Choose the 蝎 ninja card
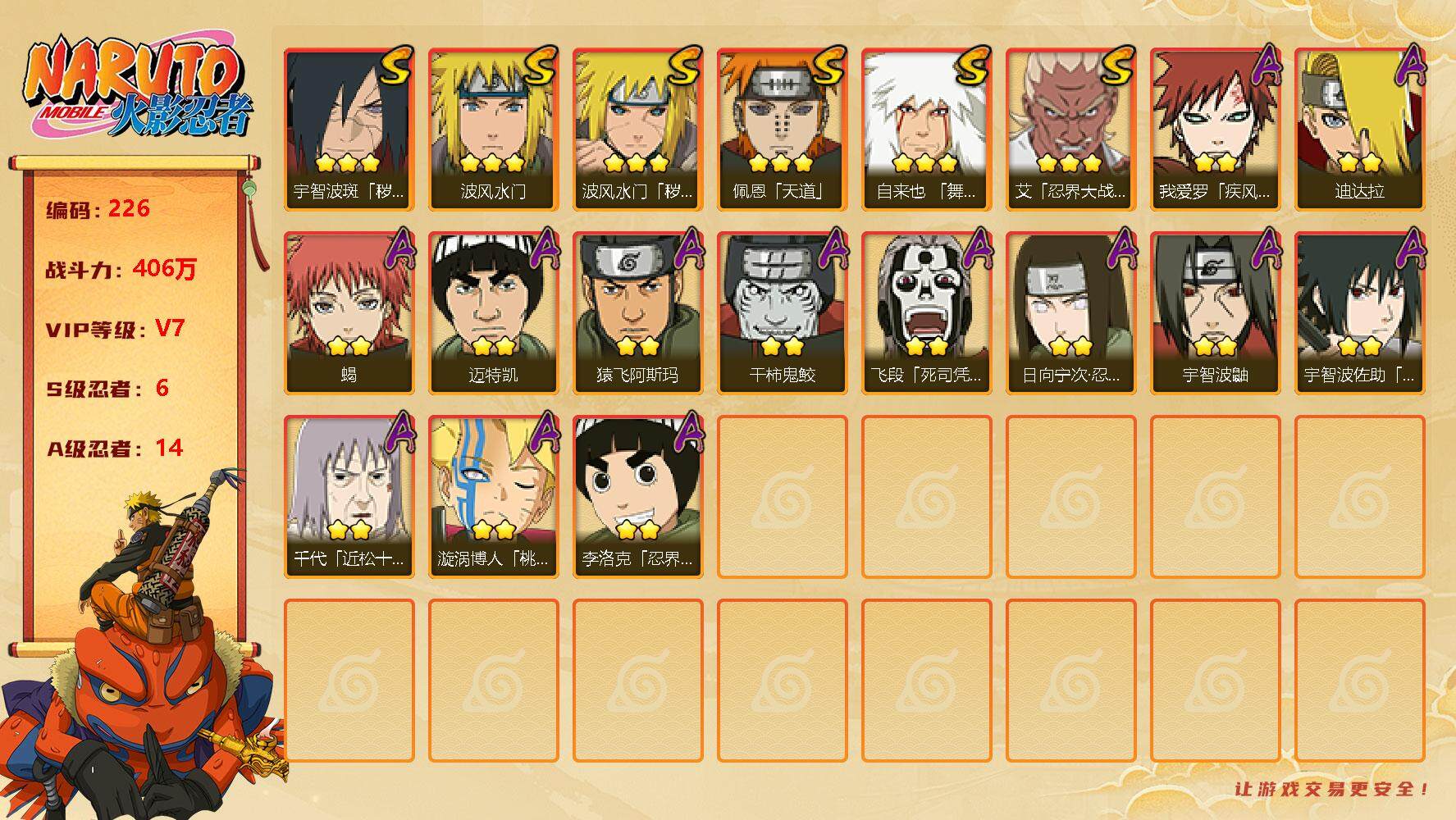The width and height of the screenshot is (1456, 820). coord(349,313)
